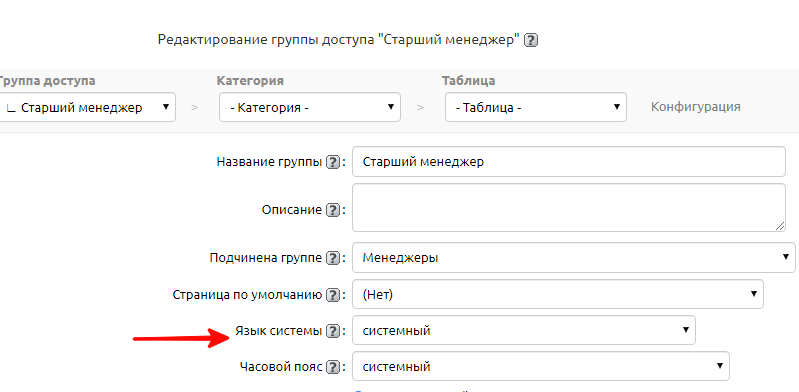Open the Группа доступа dropdown
Screen dimensions: 799x392
click(87, 107)
